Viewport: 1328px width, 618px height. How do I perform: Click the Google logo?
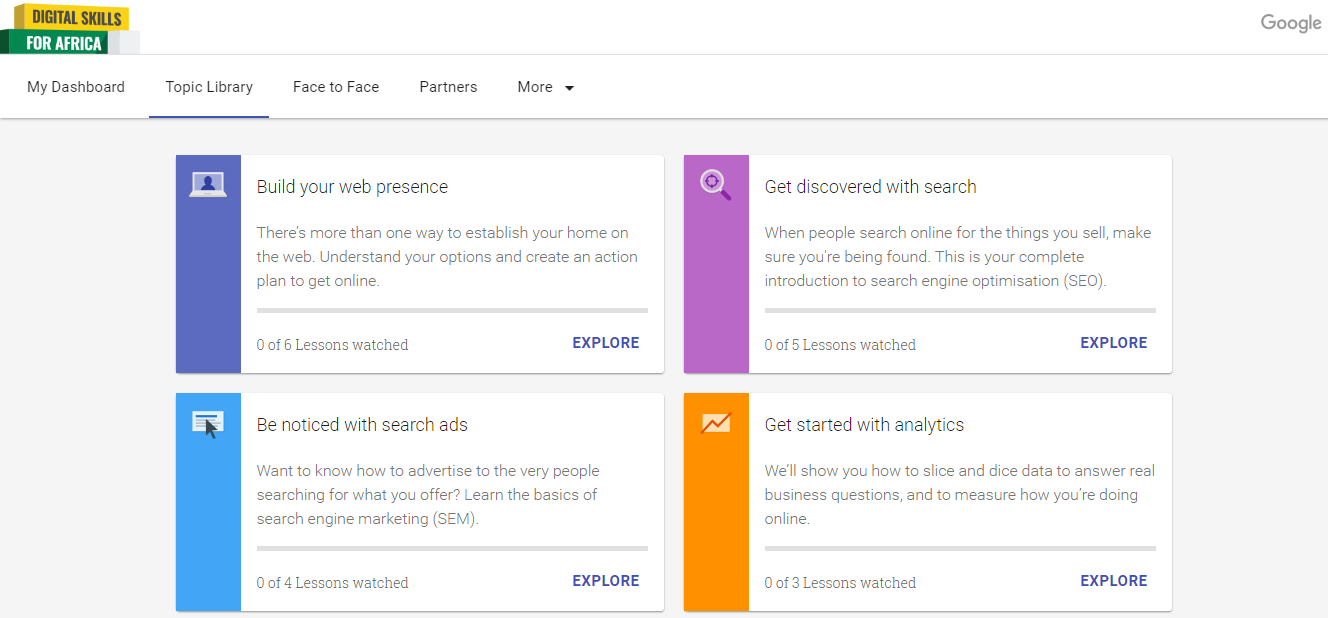(1290, 23)
